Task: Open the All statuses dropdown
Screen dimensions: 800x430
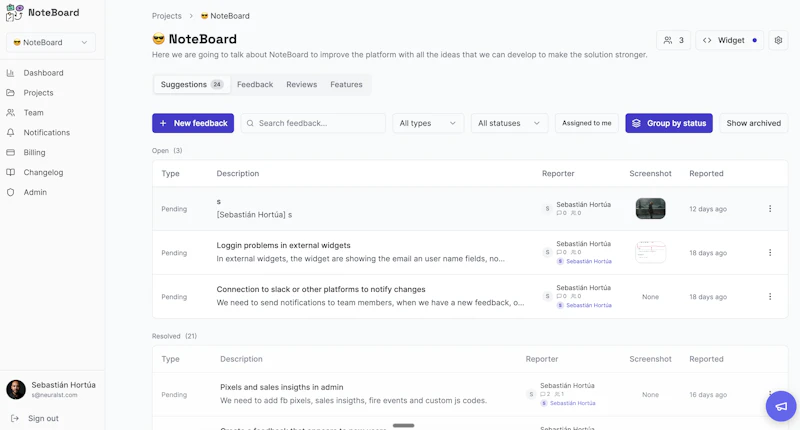Action: coord(509,123)
